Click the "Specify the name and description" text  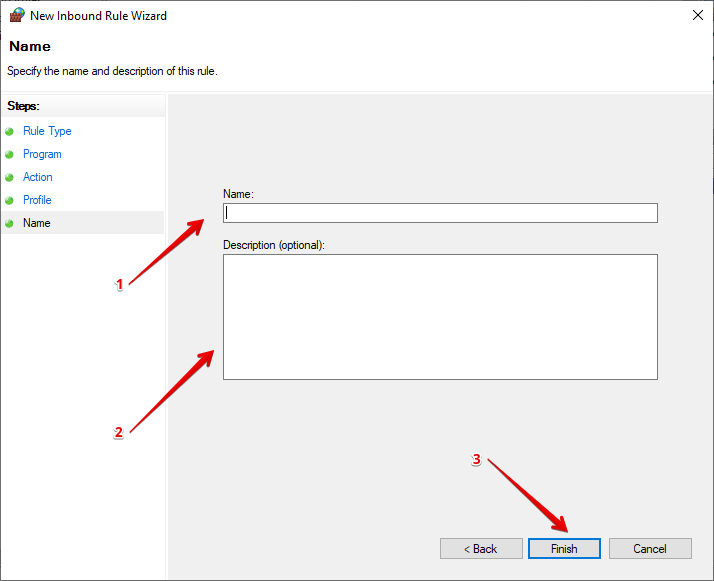[x=112, y=71]
